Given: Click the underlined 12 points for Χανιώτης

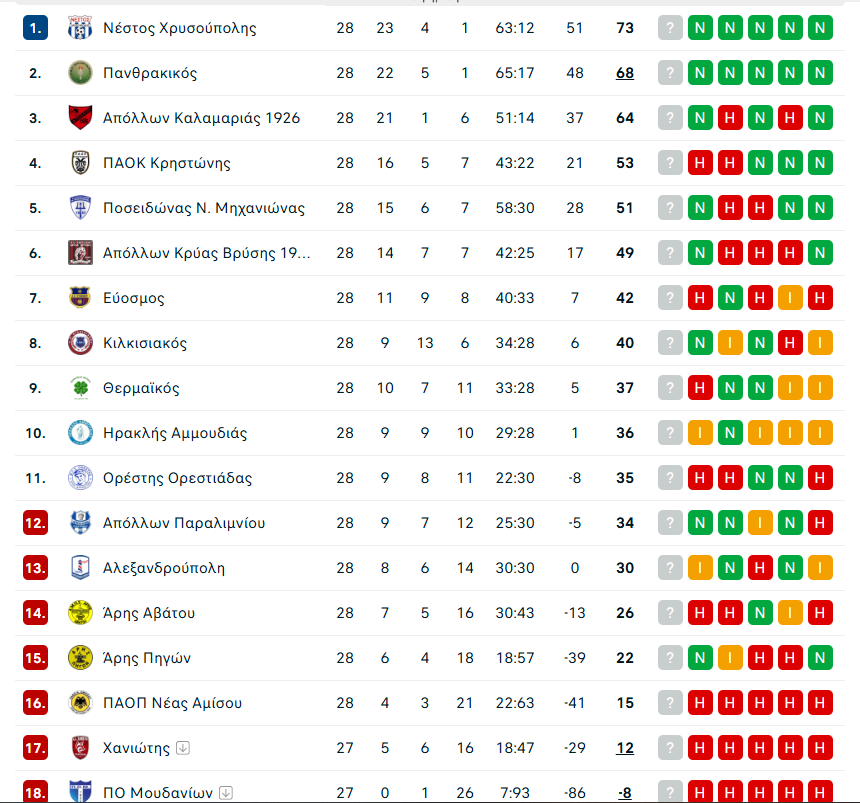Looking at the screenshot, I should click(x=625, y=748).
